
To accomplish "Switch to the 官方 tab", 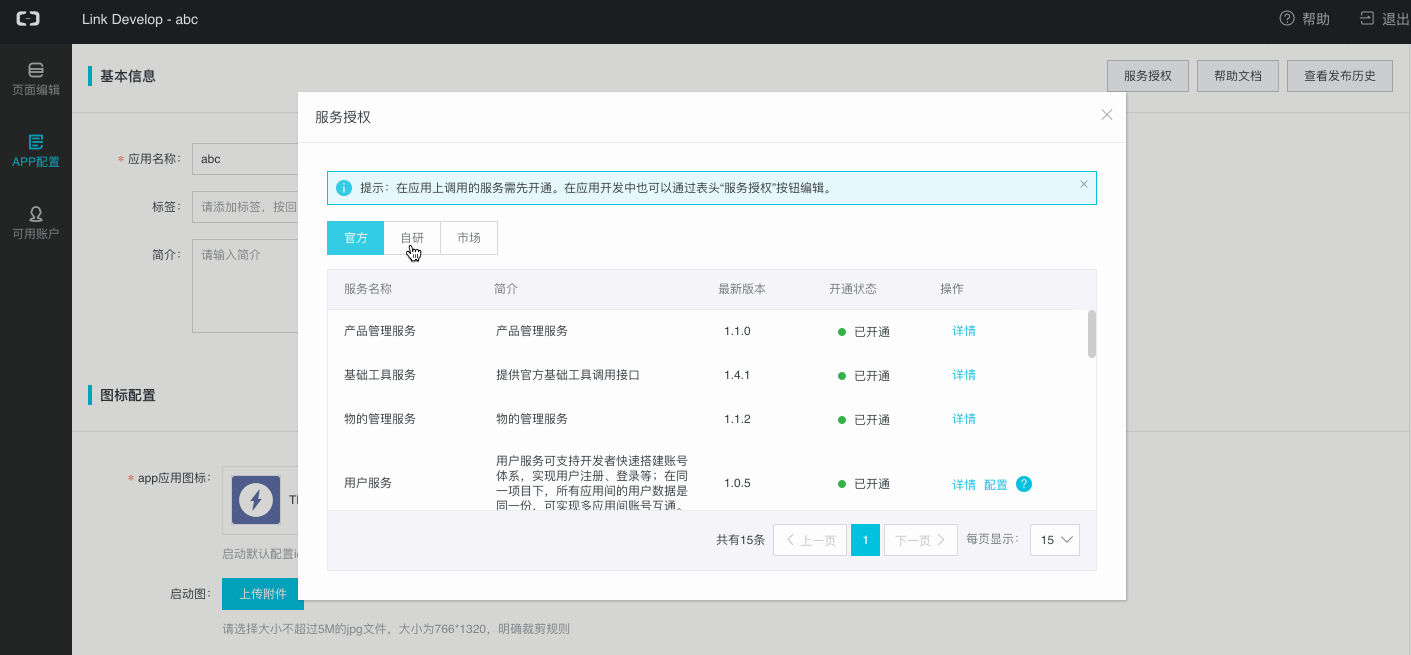I will (355, 238).
